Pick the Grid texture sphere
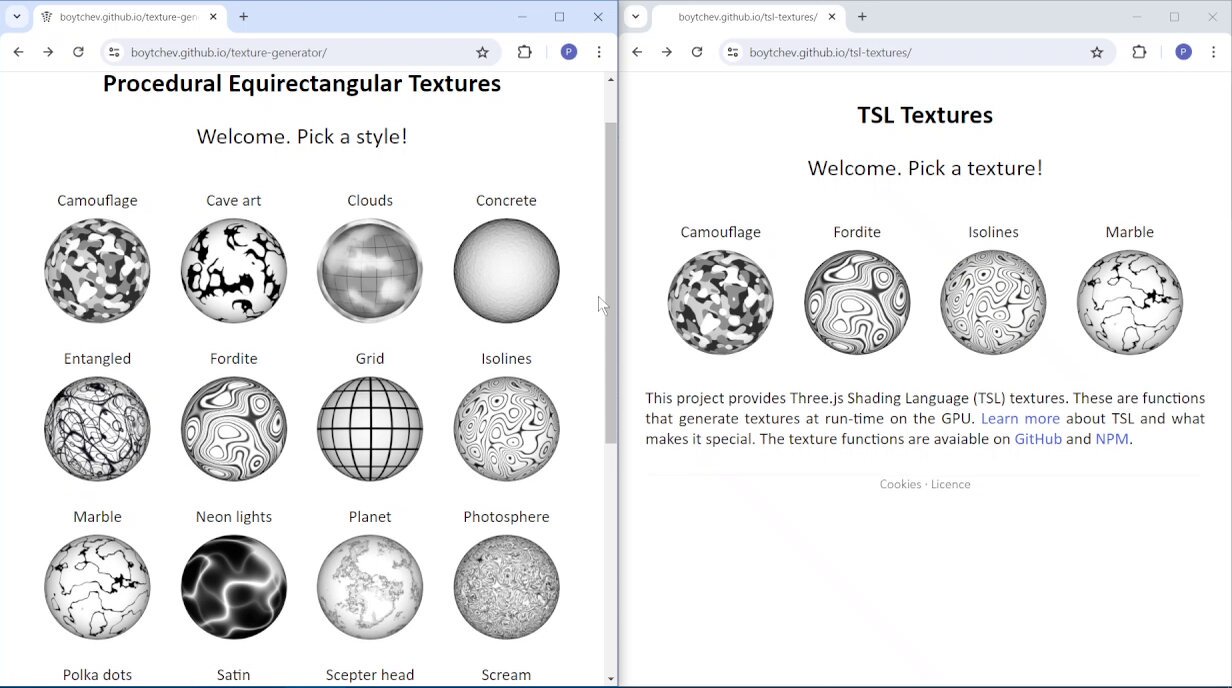1232x688 pixels. coord(370,428)
